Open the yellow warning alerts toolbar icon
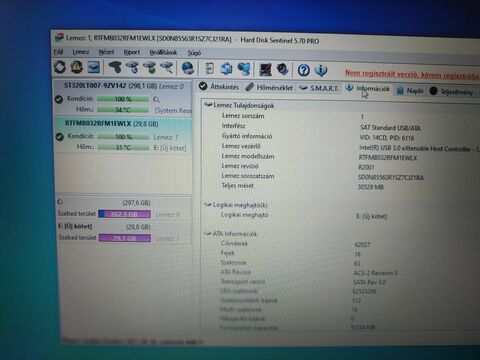Viewport: 480px width, 360px height. (76, 67)
